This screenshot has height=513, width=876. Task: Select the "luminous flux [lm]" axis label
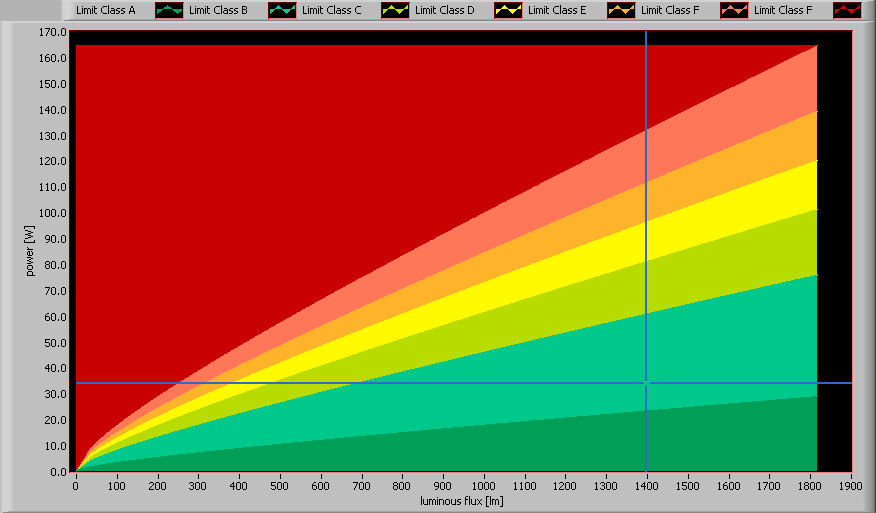pyautogui.click(x=461, y=500)
